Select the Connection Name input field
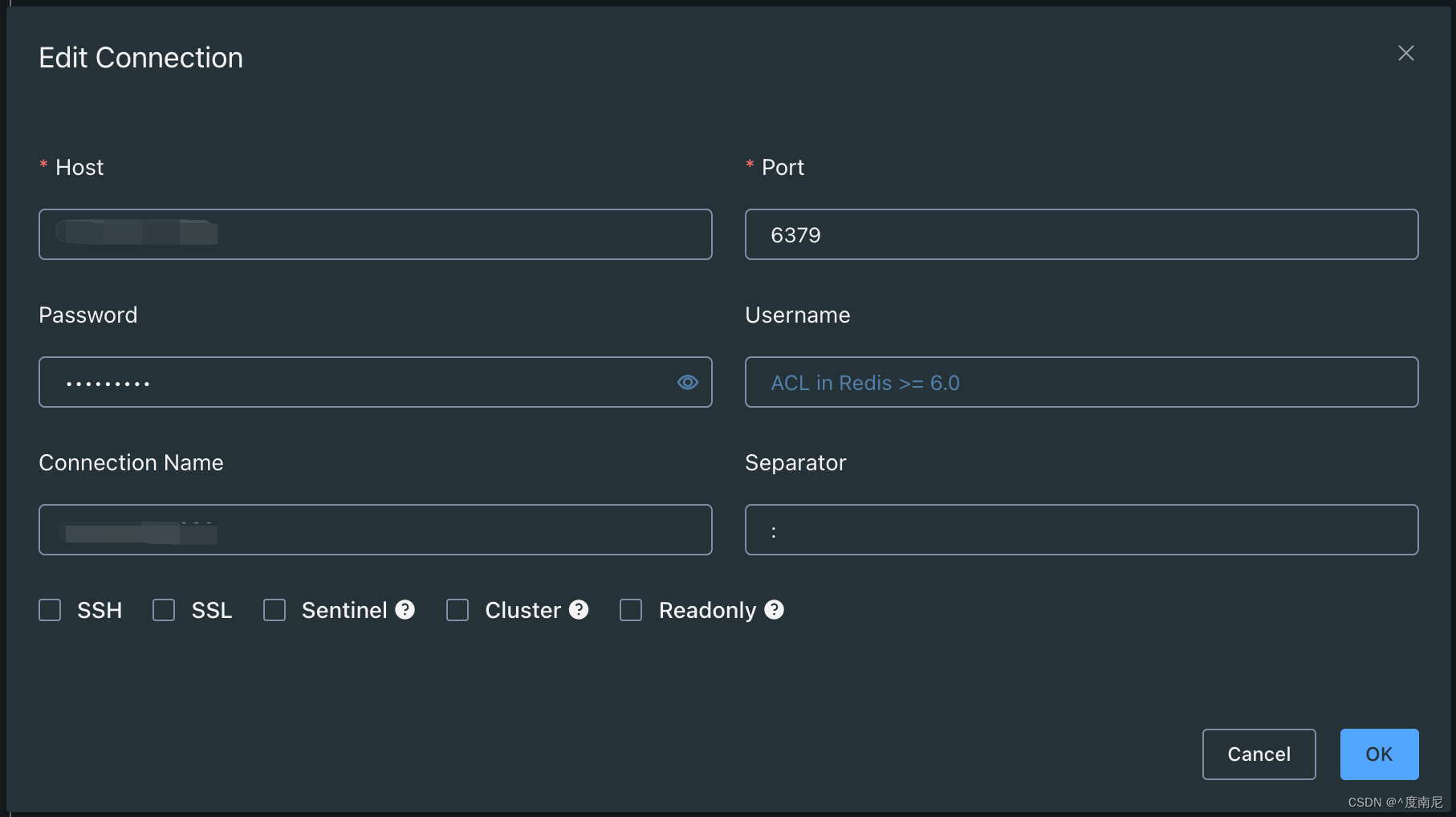This screenshot has width=1456, height=817. 376,530
